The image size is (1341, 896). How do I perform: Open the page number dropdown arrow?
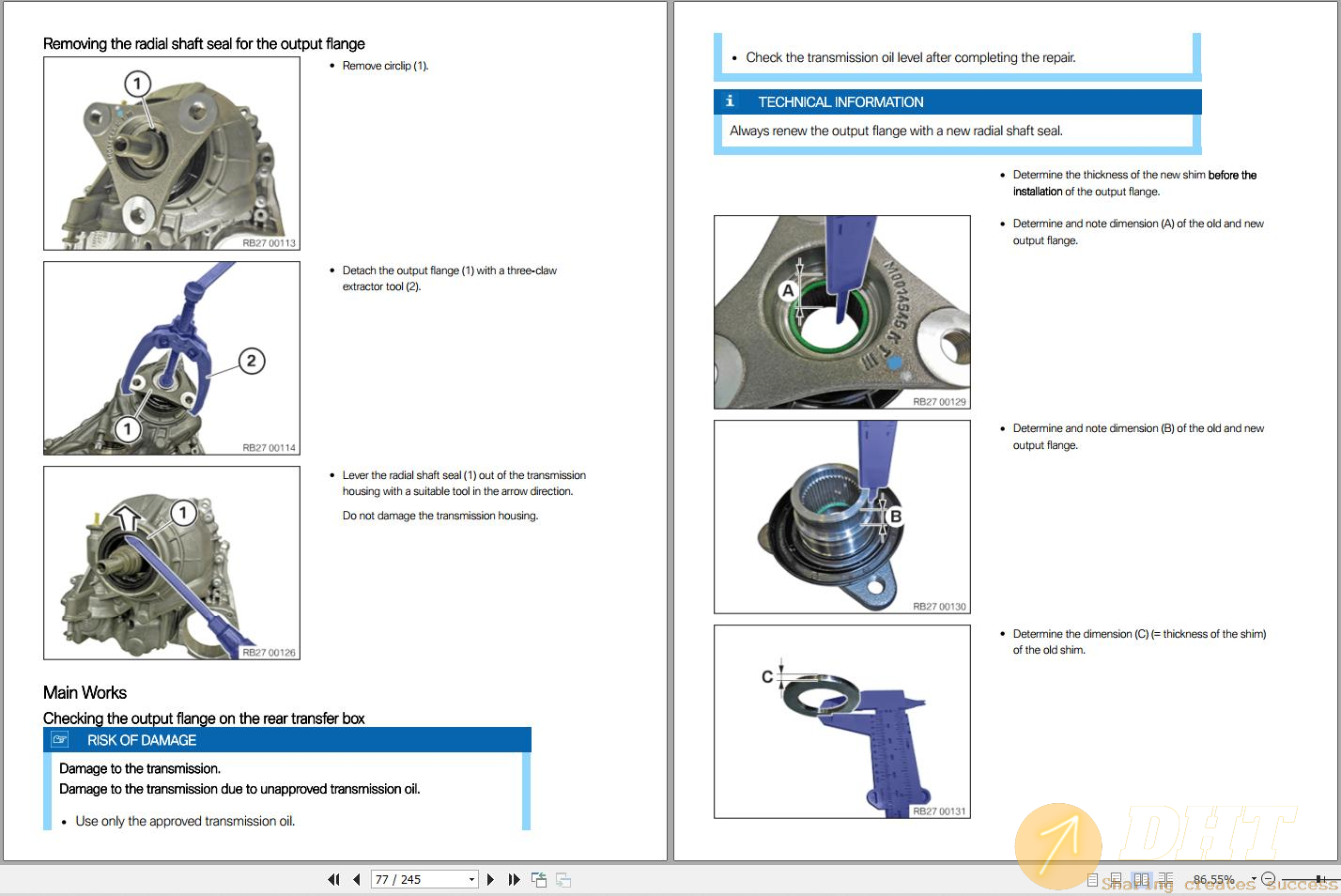coord(471,880)
